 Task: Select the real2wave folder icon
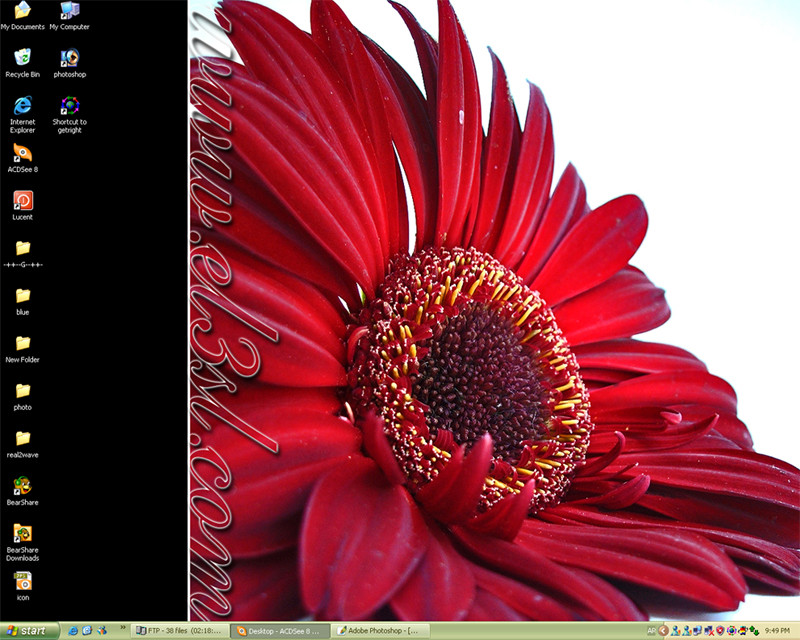(x=22, y=444)
